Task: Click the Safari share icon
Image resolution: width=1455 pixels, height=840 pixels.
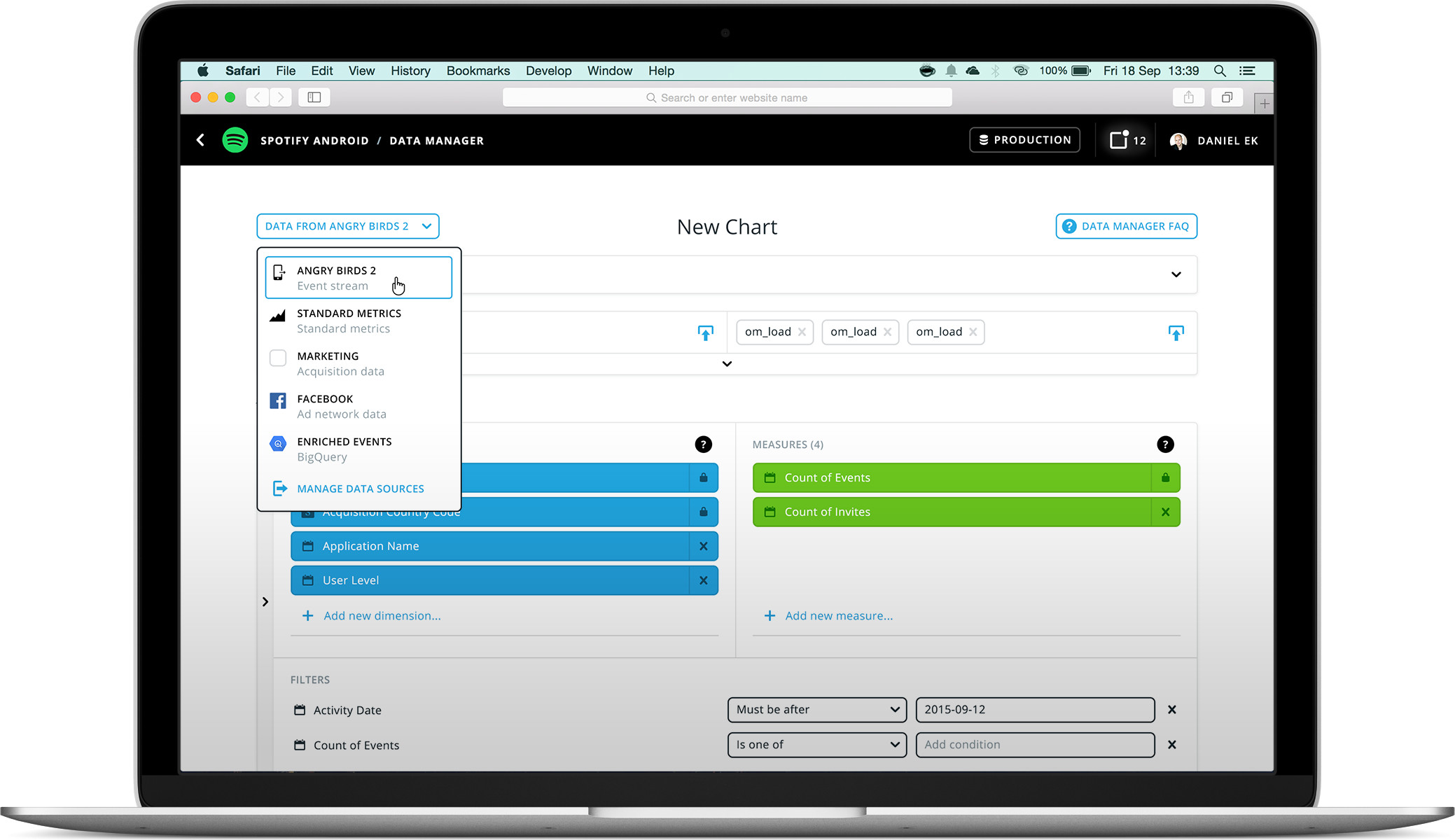Action: 1188,97
